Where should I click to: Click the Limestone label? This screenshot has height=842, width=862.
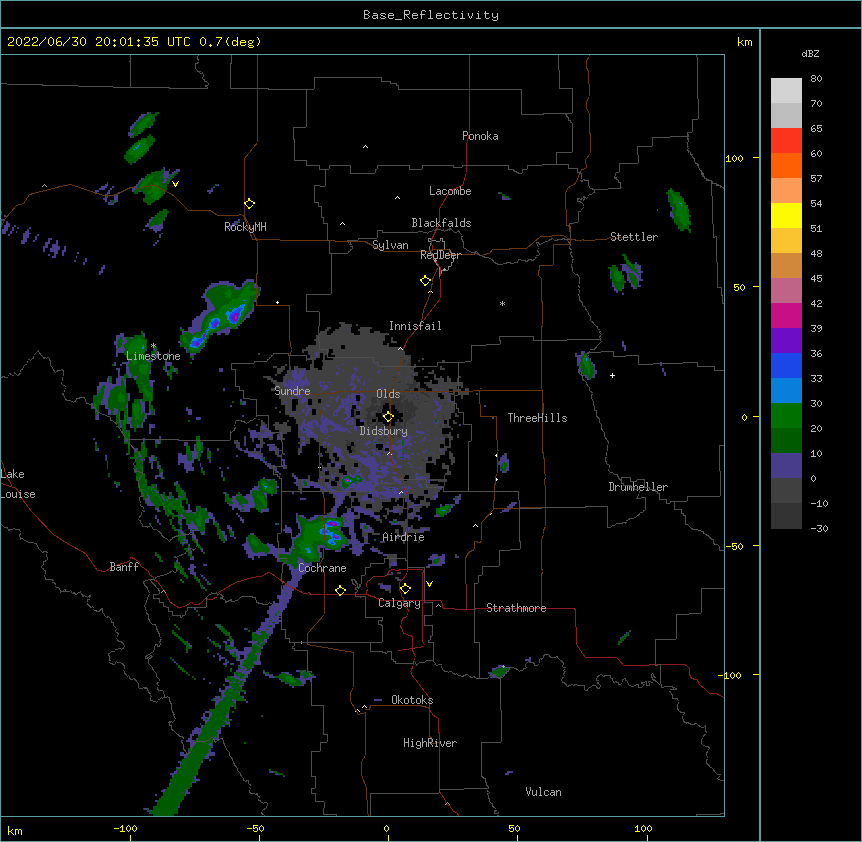(x=153, y=356)
